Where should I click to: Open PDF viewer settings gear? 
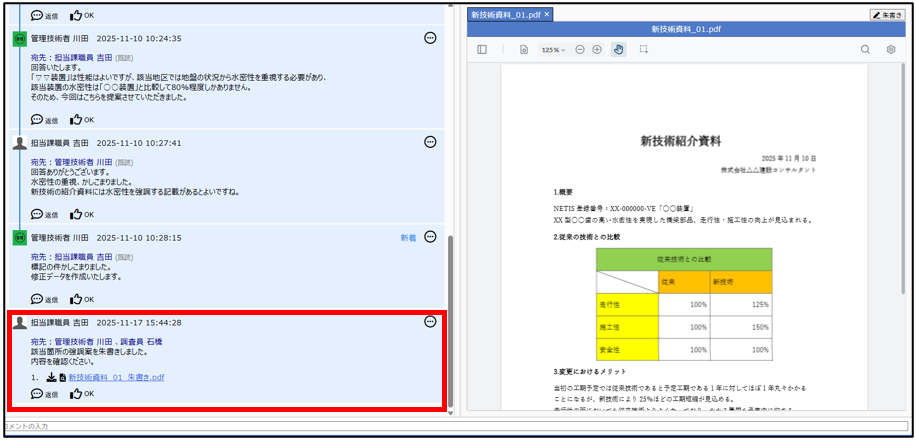coord(890,49)
